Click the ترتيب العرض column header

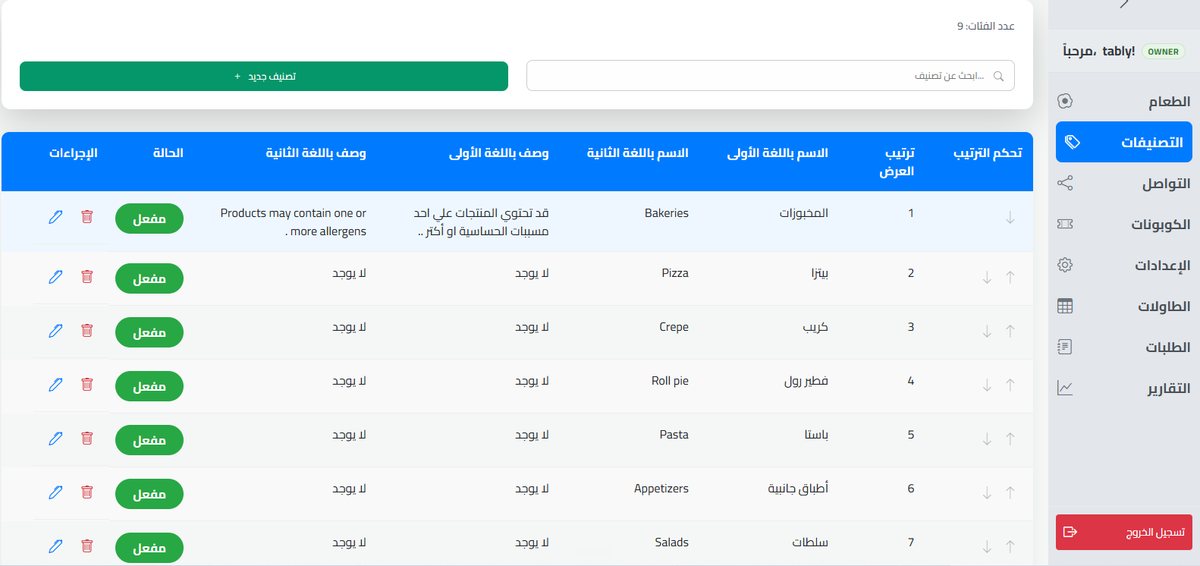tap(897, 162)
